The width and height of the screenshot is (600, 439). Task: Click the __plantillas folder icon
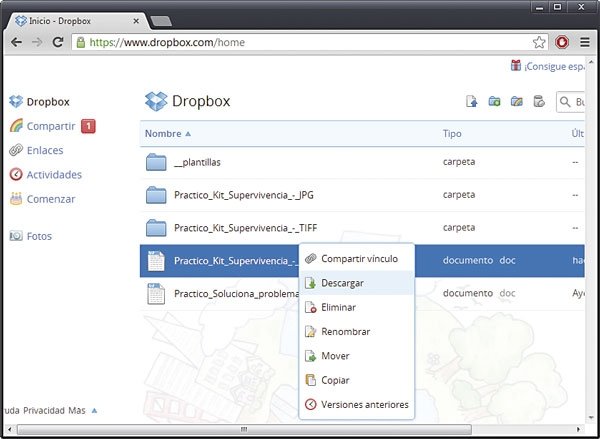tap(156, 162)
